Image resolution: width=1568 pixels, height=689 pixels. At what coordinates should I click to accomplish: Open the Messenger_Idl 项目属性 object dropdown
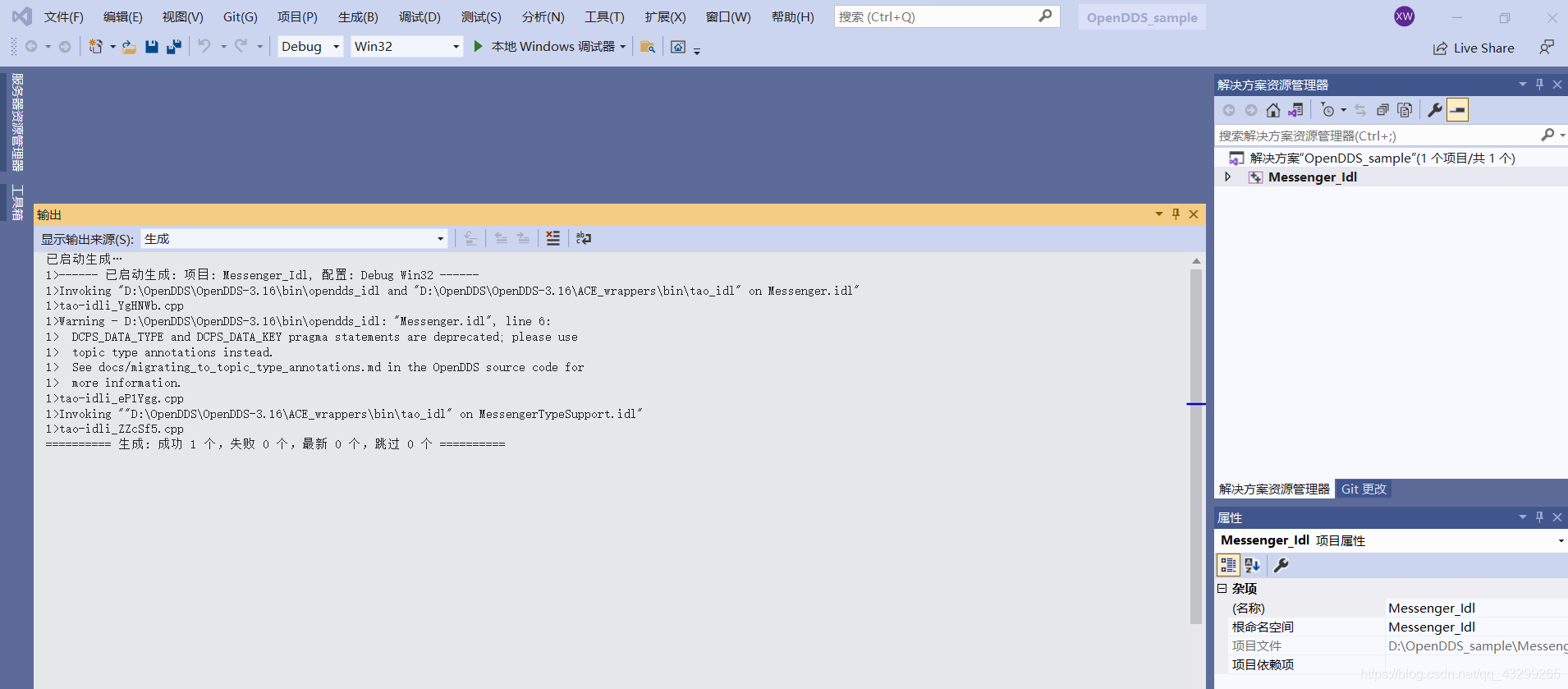(x=1561, y=540)
